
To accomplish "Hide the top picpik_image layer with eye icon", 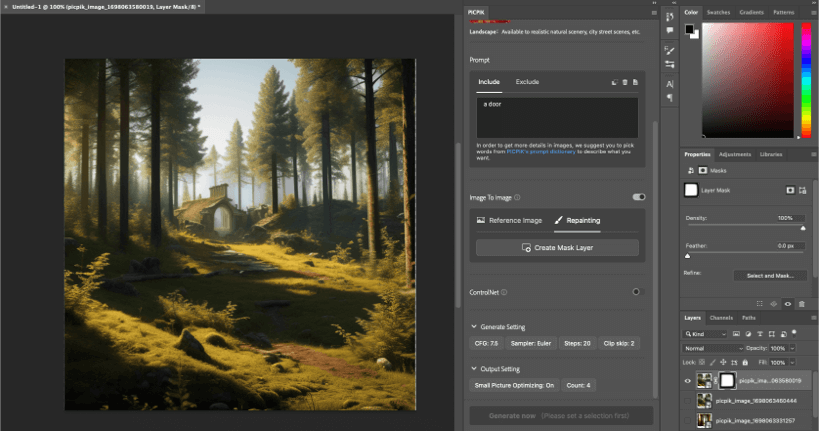I will [x=686, y=380].
